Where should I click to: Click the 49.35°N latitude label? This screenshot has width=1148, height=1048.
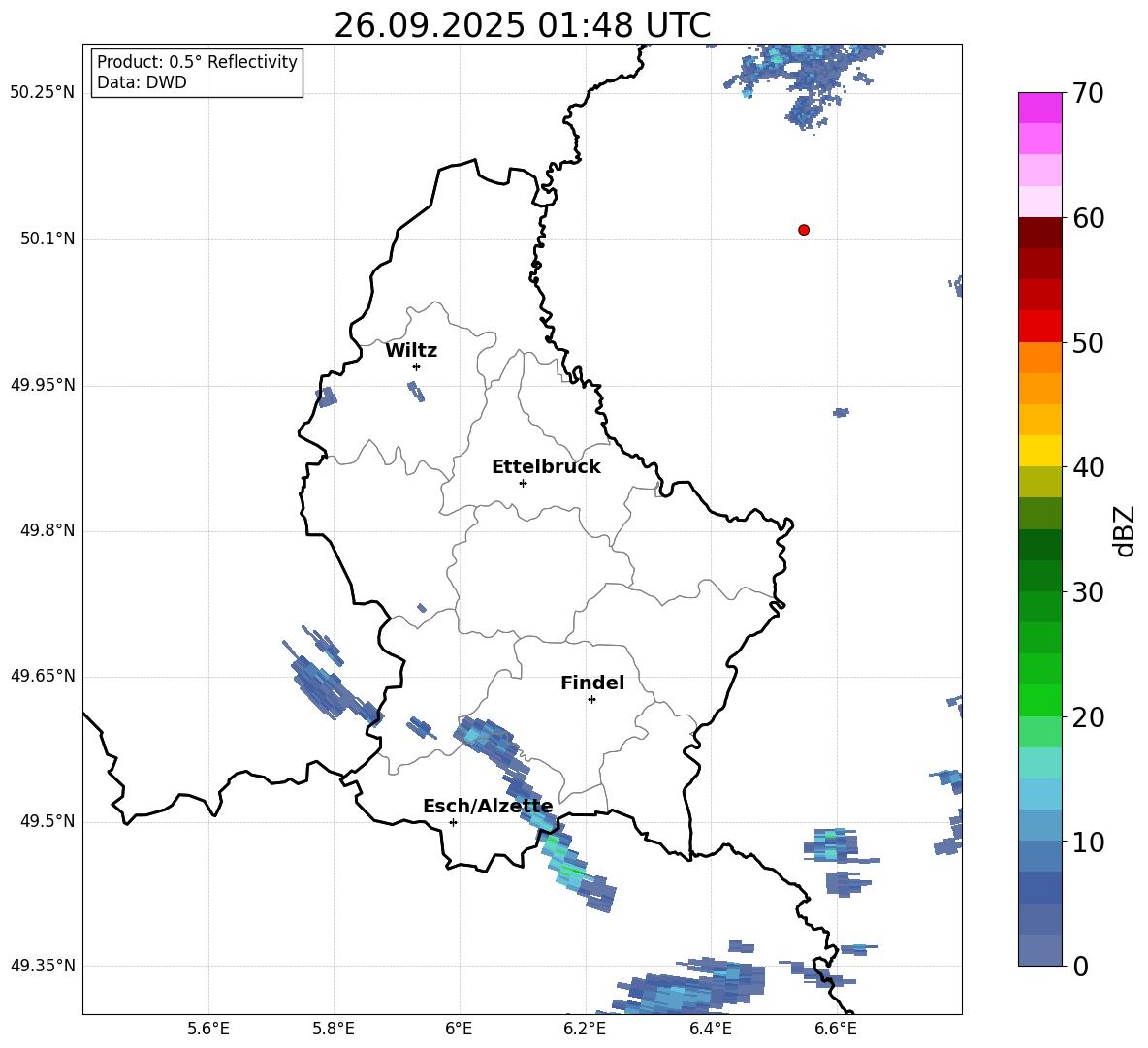click(42, 966)
